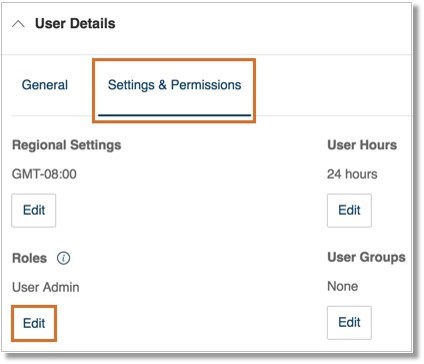Click the User Admin role text
The width and height of the screenshot is (424, 364).
(x=46, y=287)
